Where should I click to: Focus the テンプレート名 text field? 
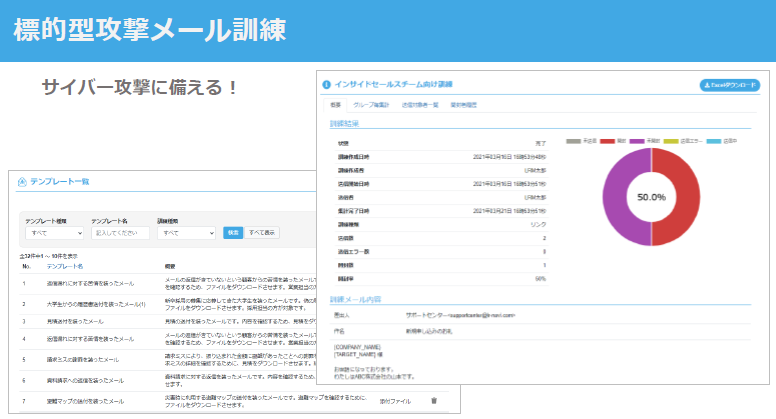point(119,233)
